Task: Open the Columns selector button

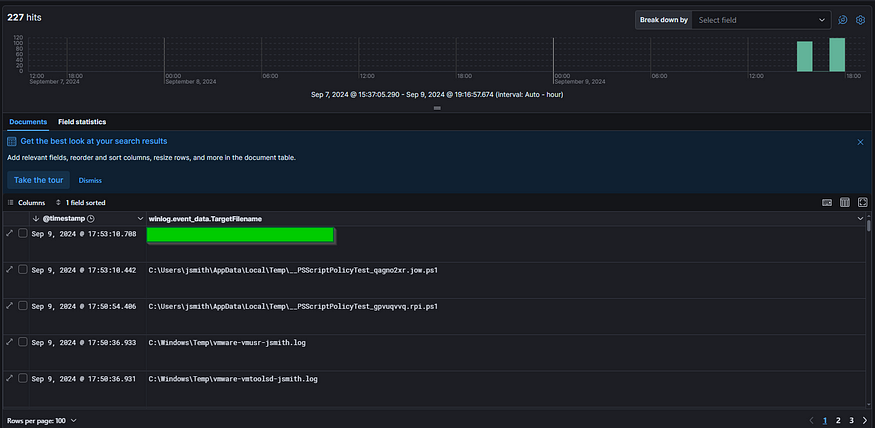Action: coord(26,203)
